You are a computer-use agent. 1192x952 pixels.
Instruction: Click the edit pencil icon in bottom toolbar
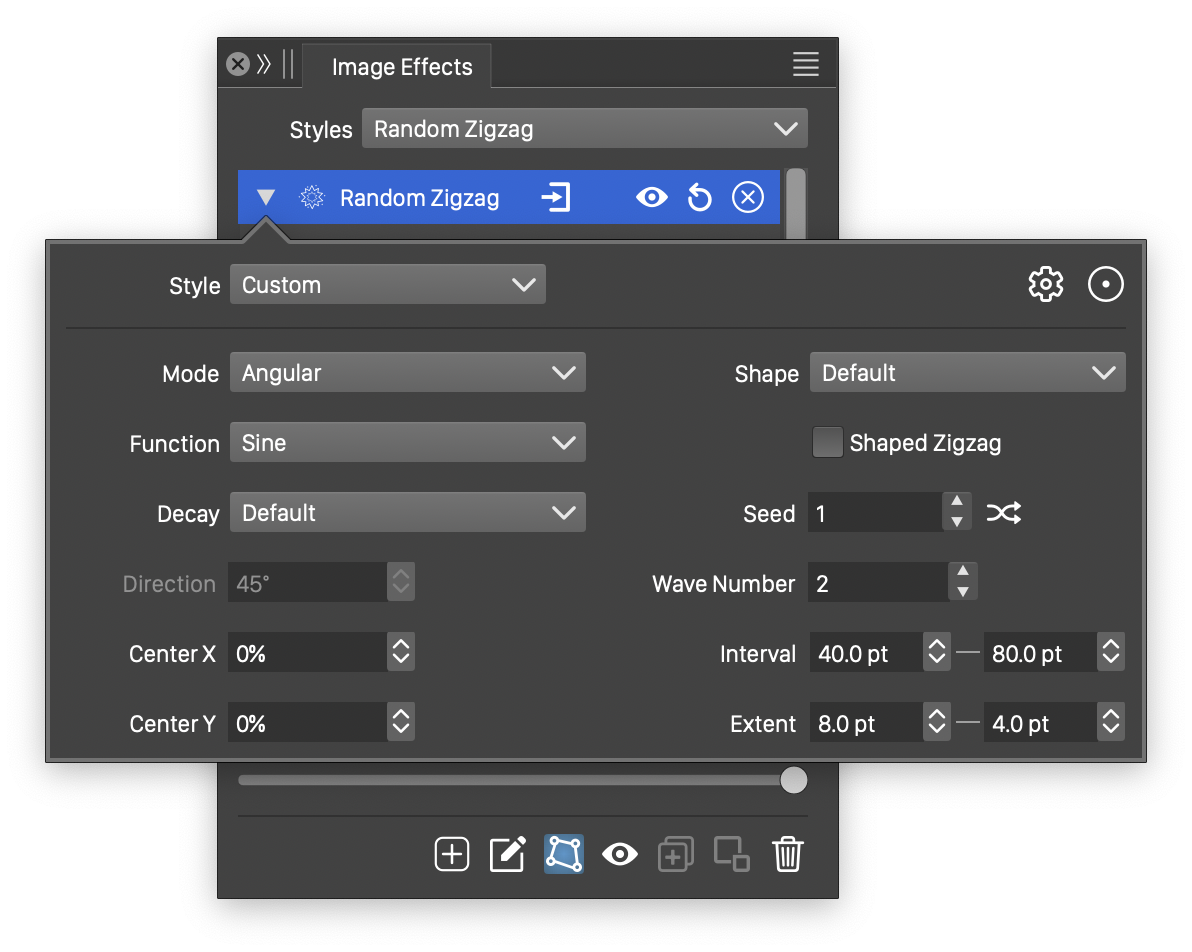[508, 855]
